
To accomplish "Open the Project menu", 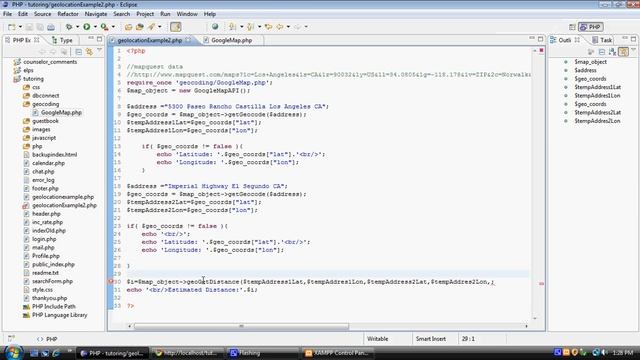I will (x=145, y=14).
